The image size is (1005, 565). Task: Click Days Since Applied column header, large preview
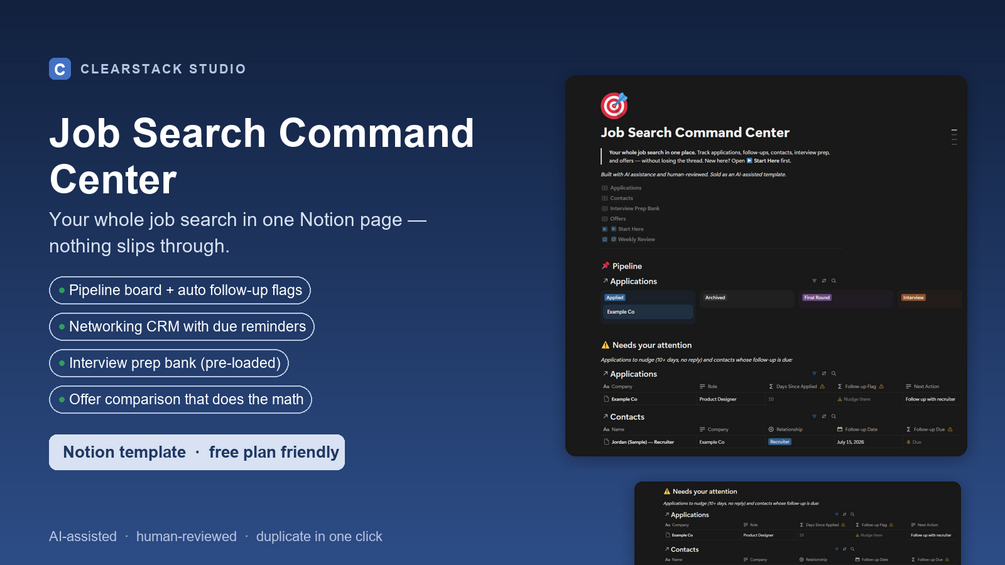797,386
